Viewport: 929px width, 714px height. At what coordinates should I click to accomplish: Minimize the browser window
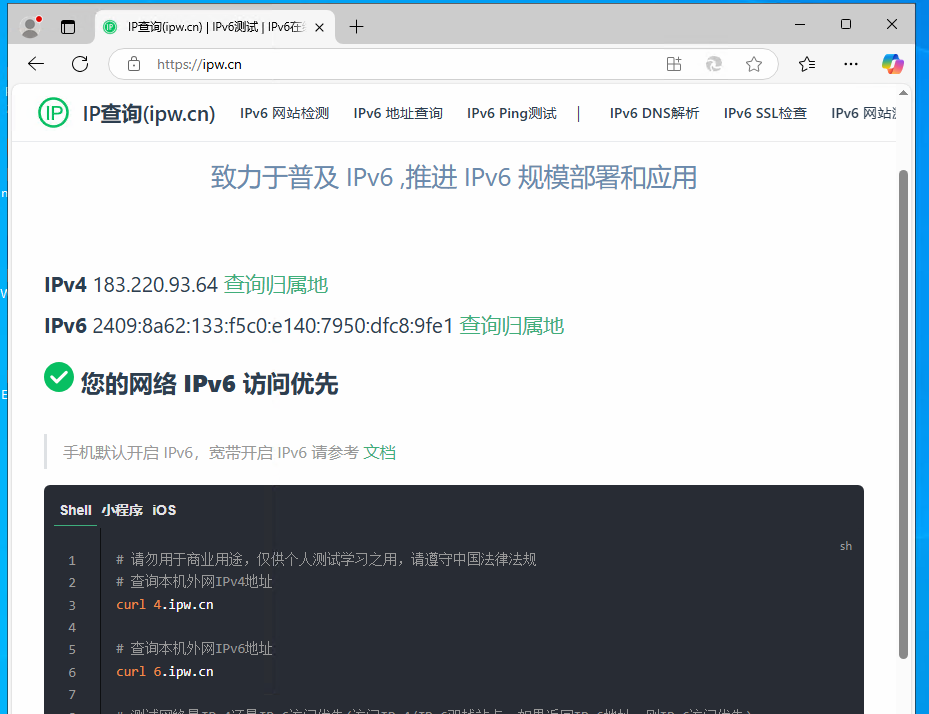pos(800,24)
